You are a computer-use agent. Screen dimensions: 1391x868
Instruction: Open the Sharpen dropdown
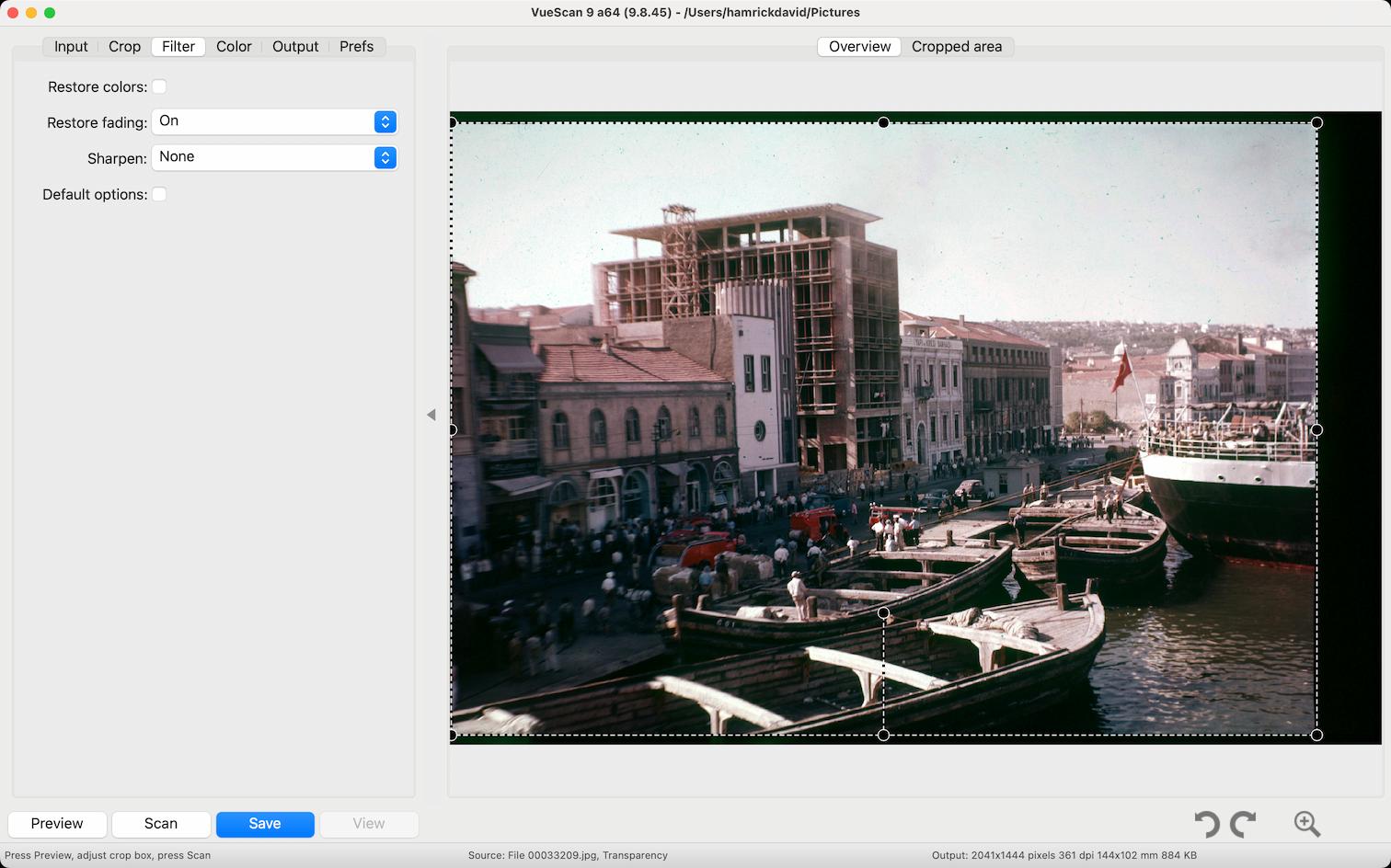(x=385, y=157)
